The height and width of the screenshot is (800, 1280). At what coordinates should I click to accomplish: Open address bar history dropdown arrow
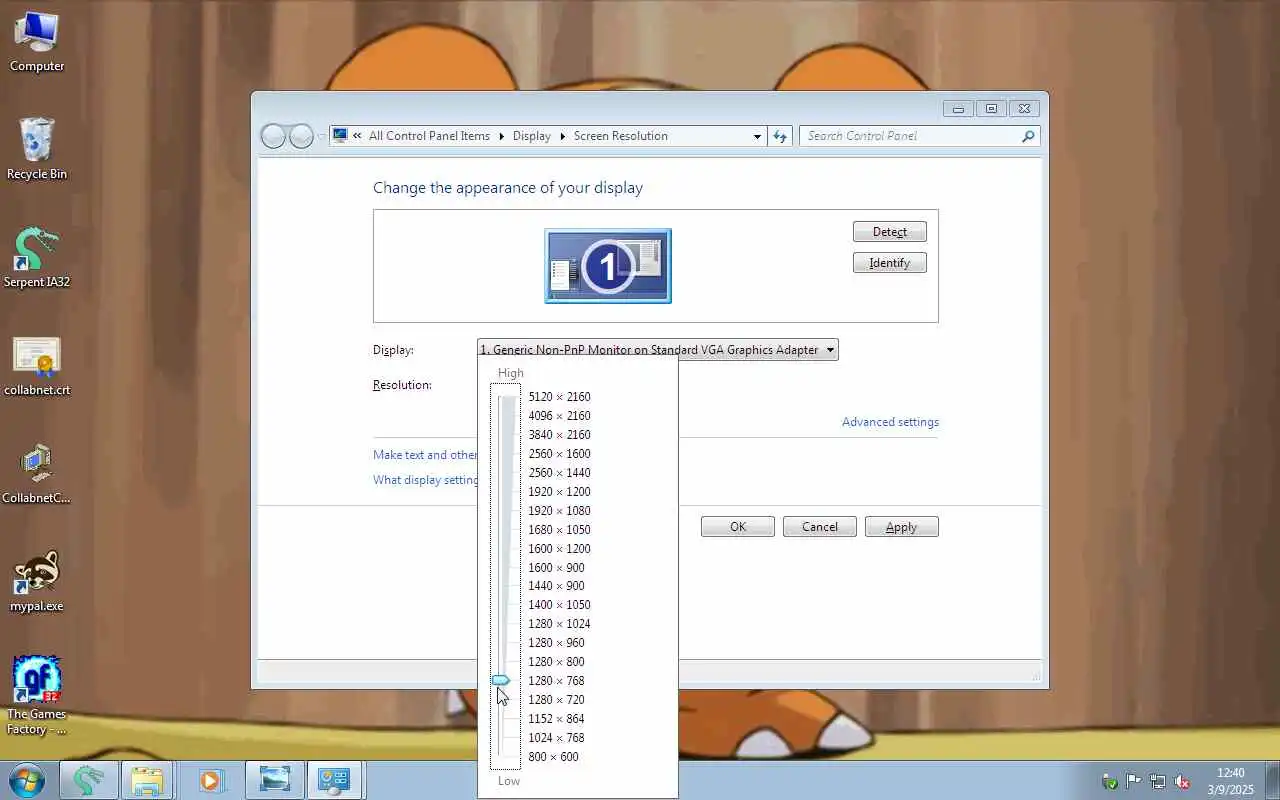757,137
